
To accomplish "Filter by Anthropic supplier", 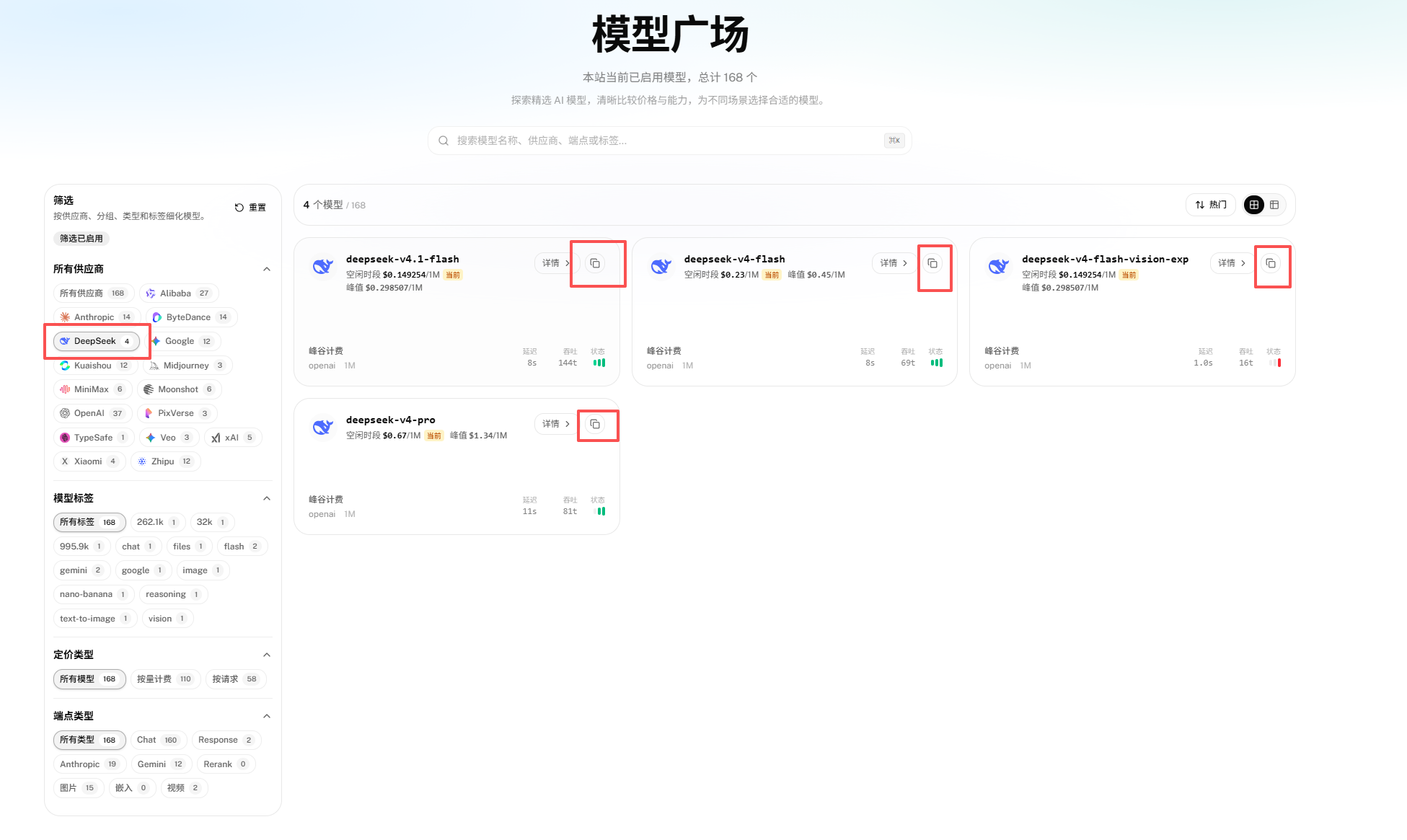I will coord(97,317).
